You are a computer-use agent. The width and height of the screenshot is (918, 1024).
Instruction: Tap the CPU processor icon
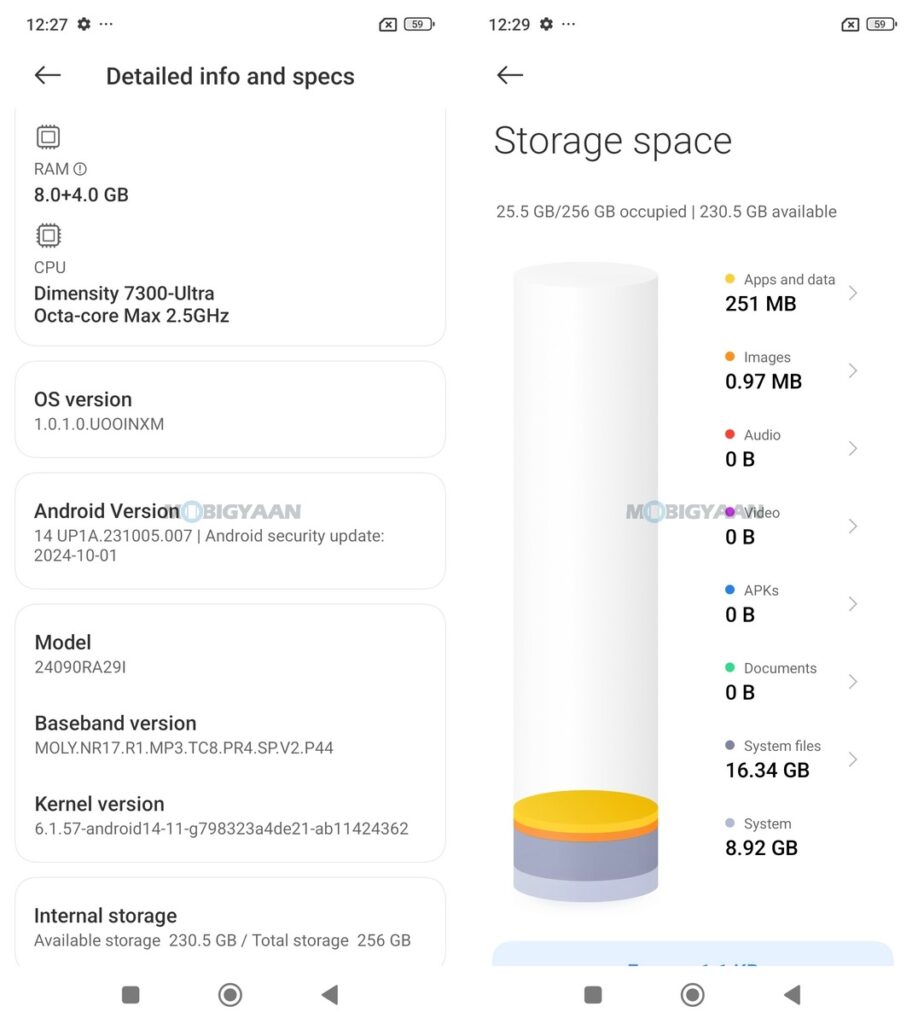[48, 235]
